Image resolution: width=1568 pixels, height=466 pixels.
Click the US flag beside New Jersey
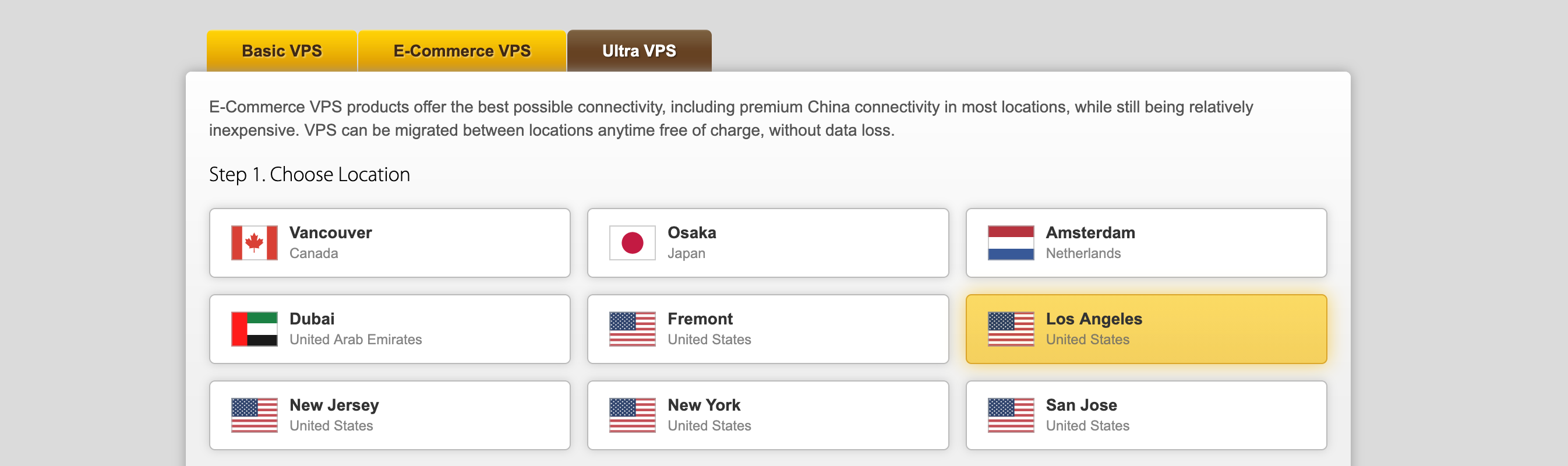(255, 415)
